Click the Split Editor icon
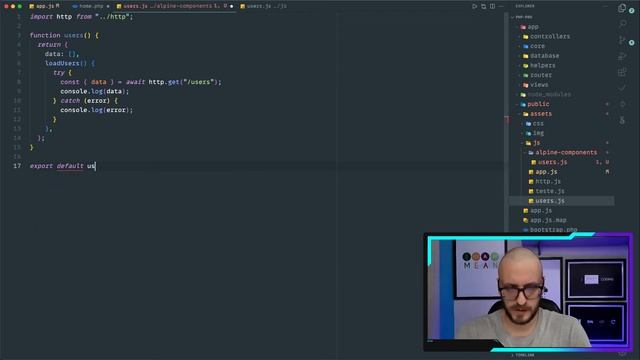Image resolution: width=640 pixels, height=360 pixels. 492,6
